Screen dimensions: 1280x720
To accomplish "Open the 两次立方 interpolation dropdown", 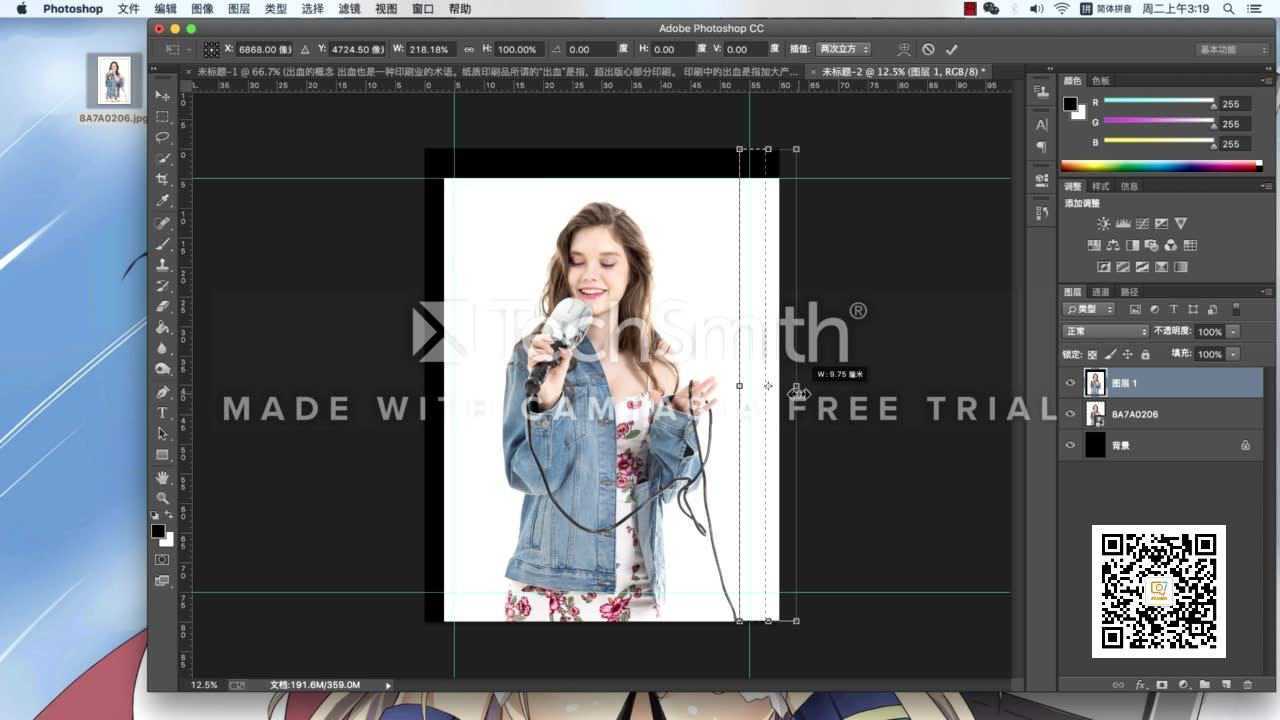I will pos(843,49).
